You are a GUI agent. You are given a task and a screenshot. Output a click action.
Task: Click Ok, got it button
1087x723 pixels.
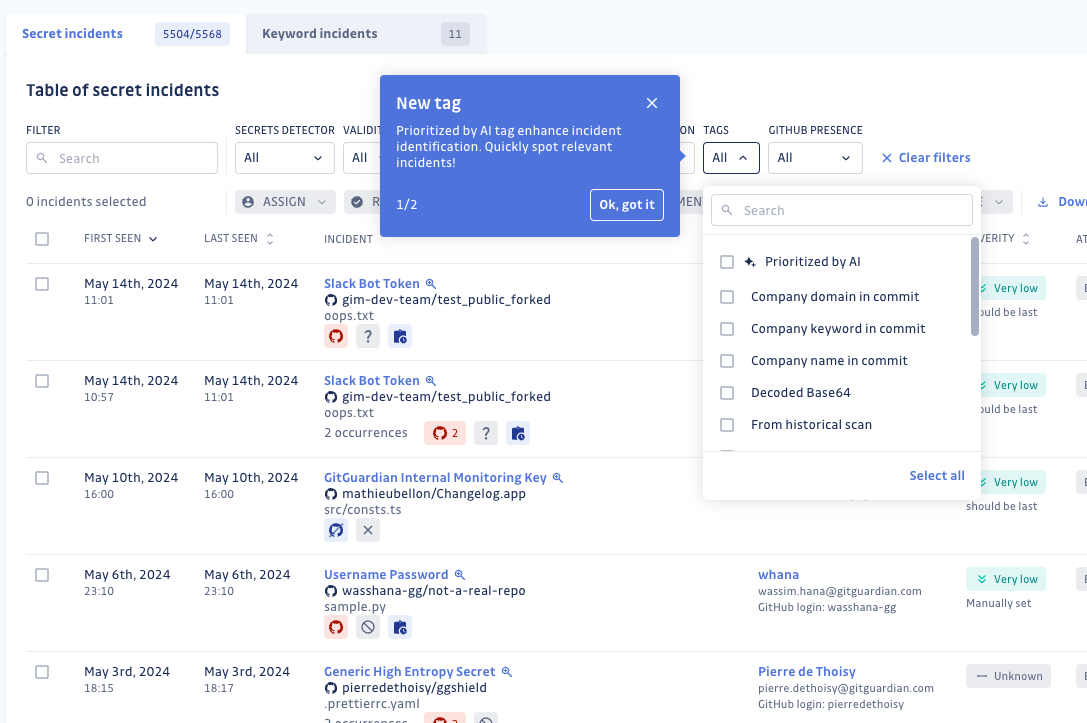click(627, 204)
